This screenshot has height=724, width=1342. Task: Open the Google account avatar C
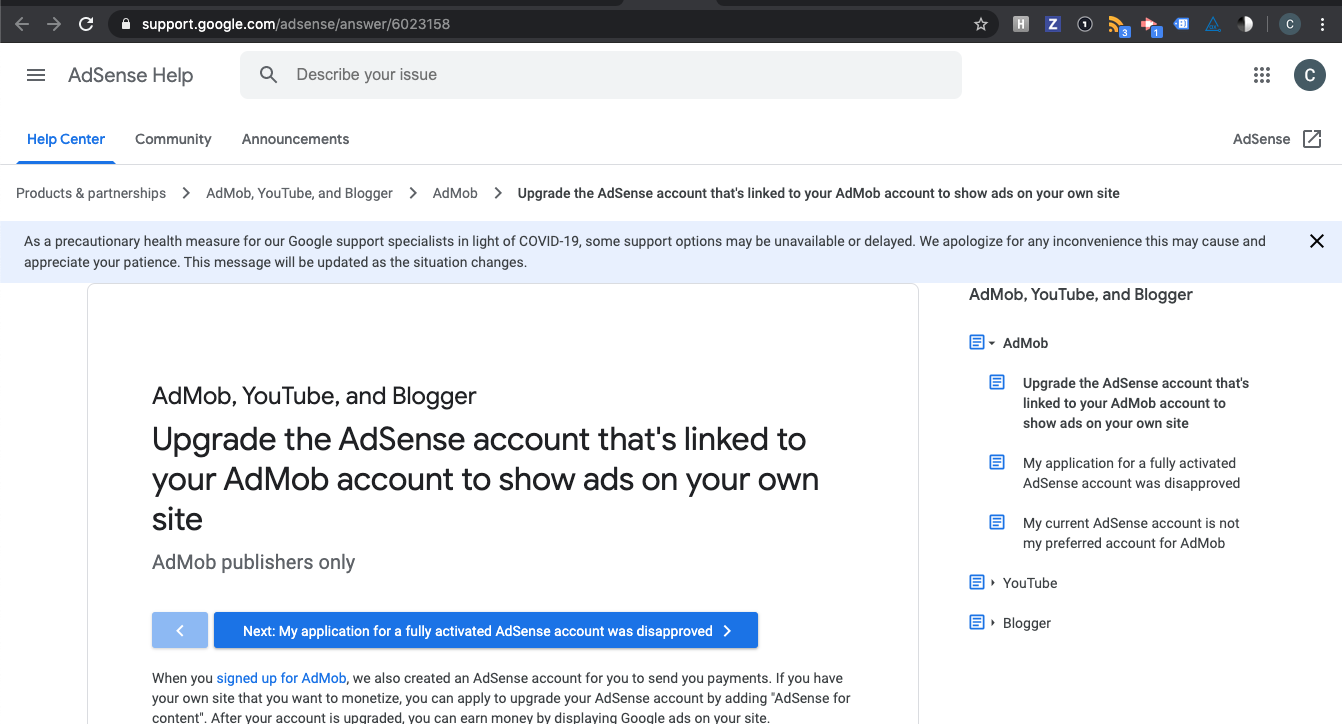1309,75
